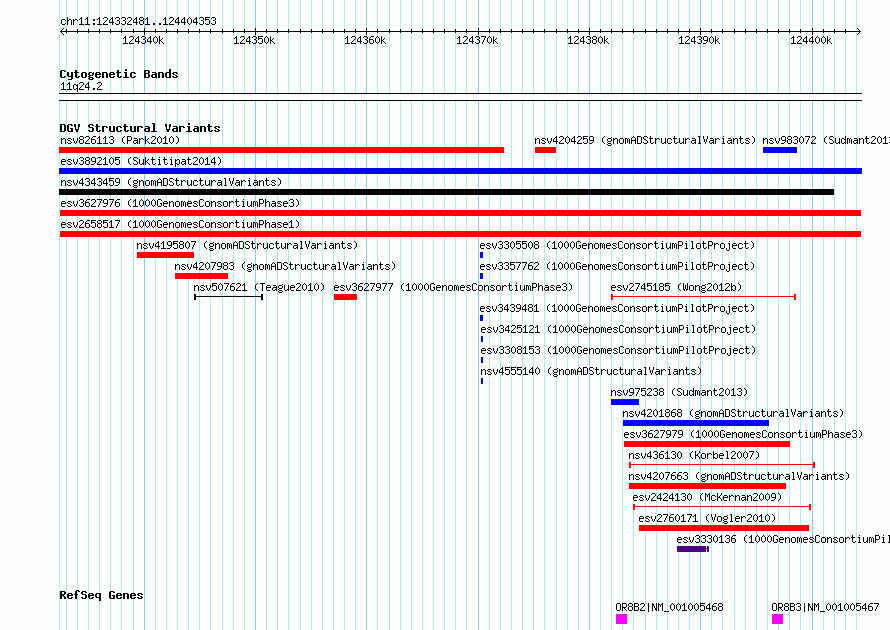Open the nsv4343459 gnomAD variant label
This screenshot has width=890, height=630.
171,182
